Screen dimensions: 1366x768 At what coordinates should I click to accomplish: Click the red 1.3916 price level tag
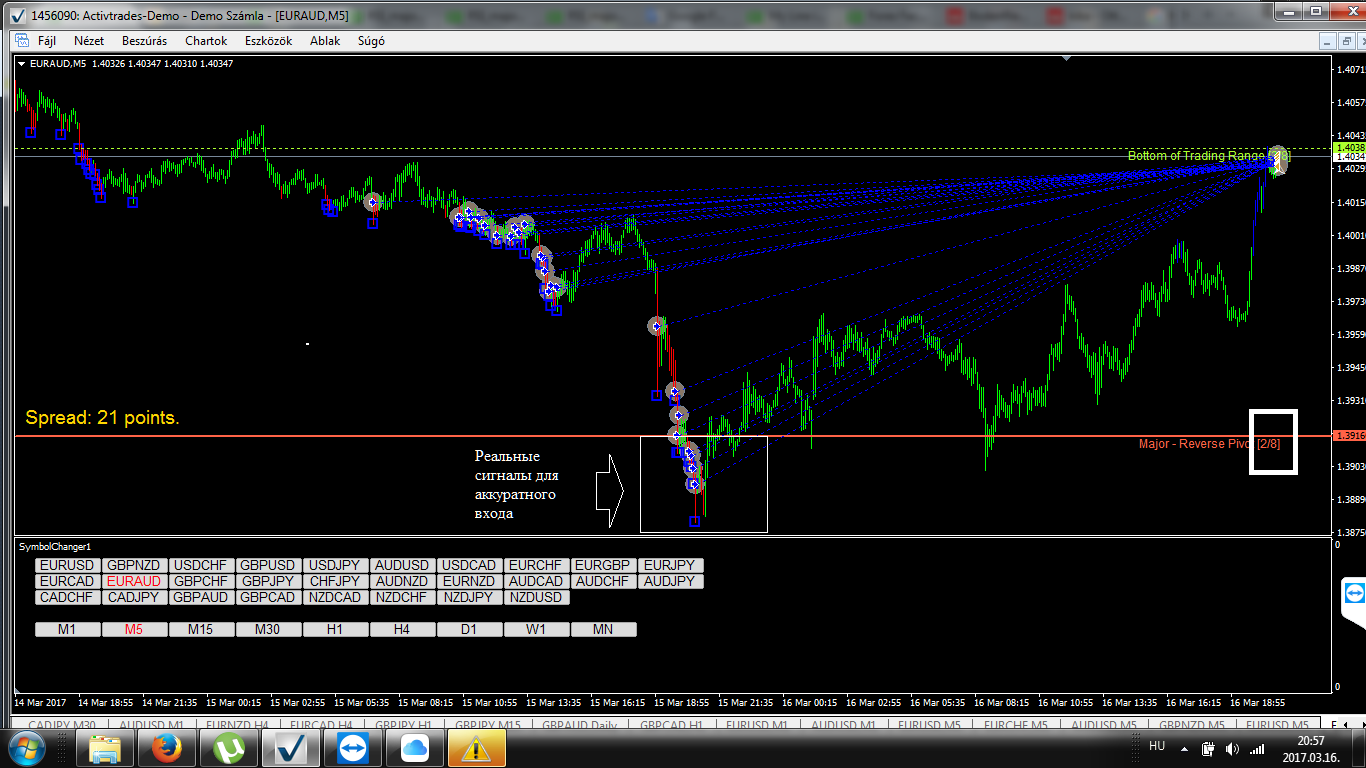coord(1349,436)
